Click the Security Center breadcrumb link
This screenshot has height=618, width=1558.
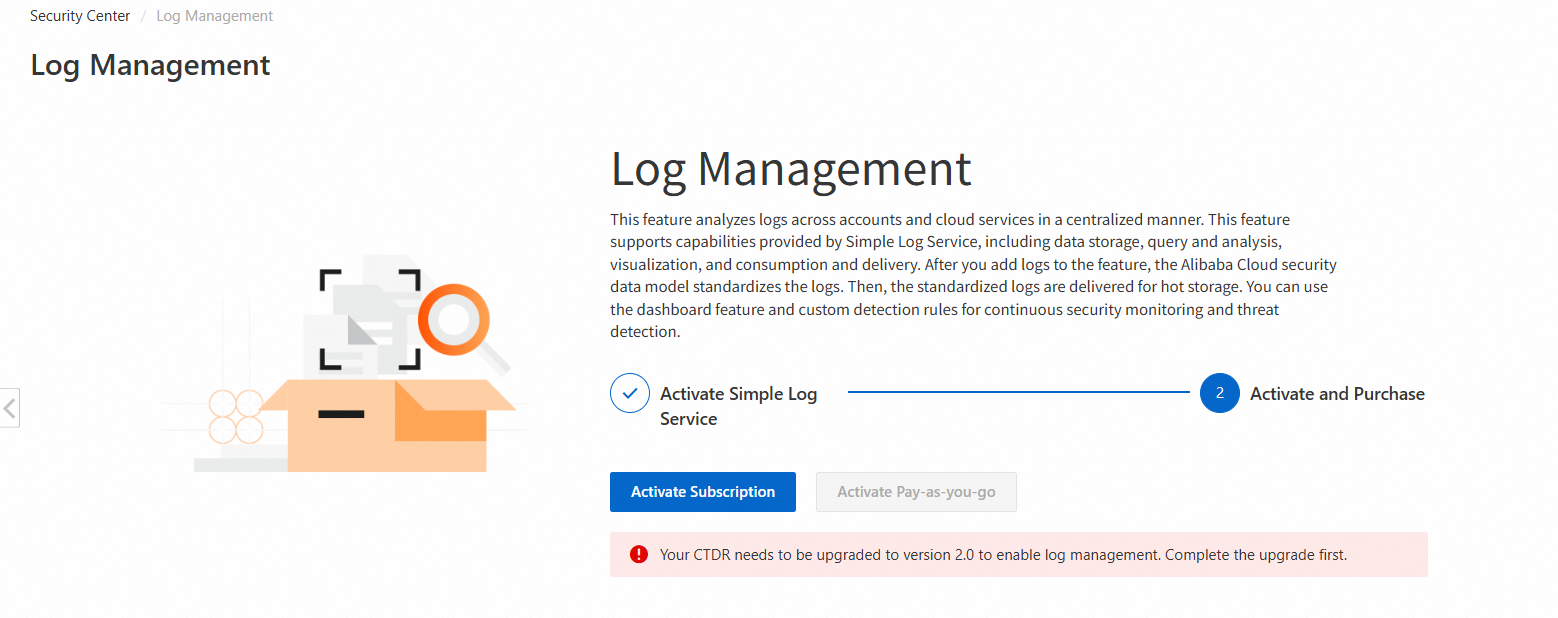pyautogui.click(x=80, y=16)
